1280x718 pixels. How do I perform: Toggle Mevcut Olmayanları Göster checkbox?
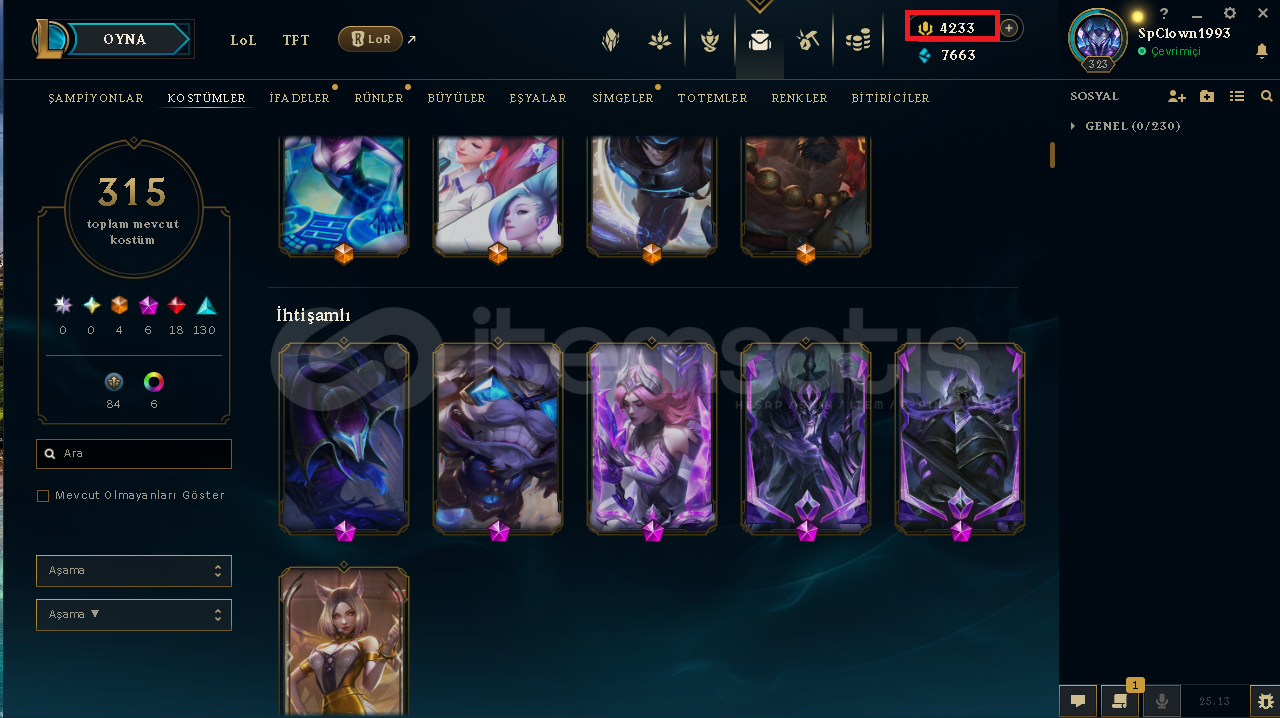(43, 495)
